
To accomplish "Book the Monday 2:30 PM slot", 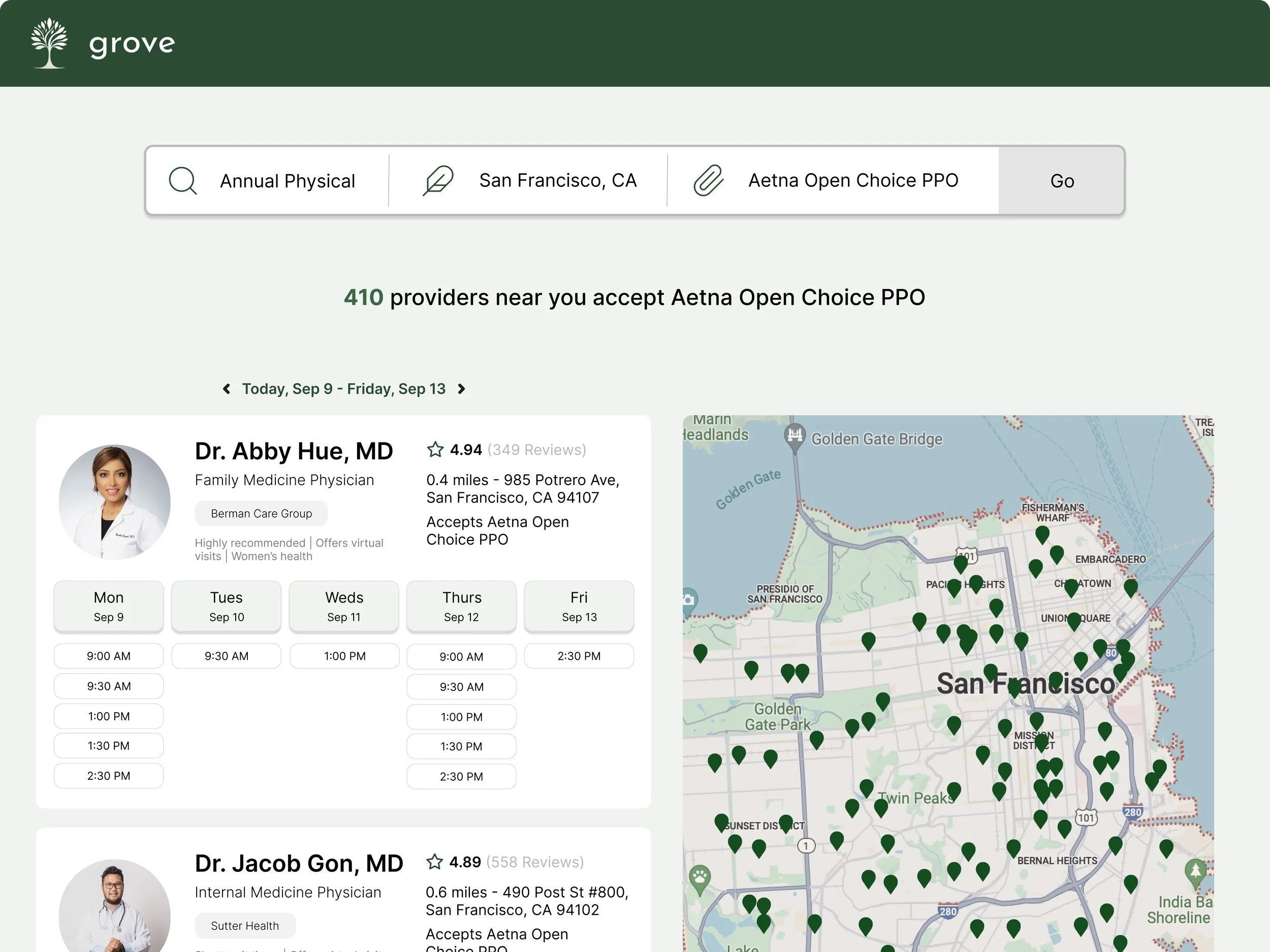I will (109, 776).
